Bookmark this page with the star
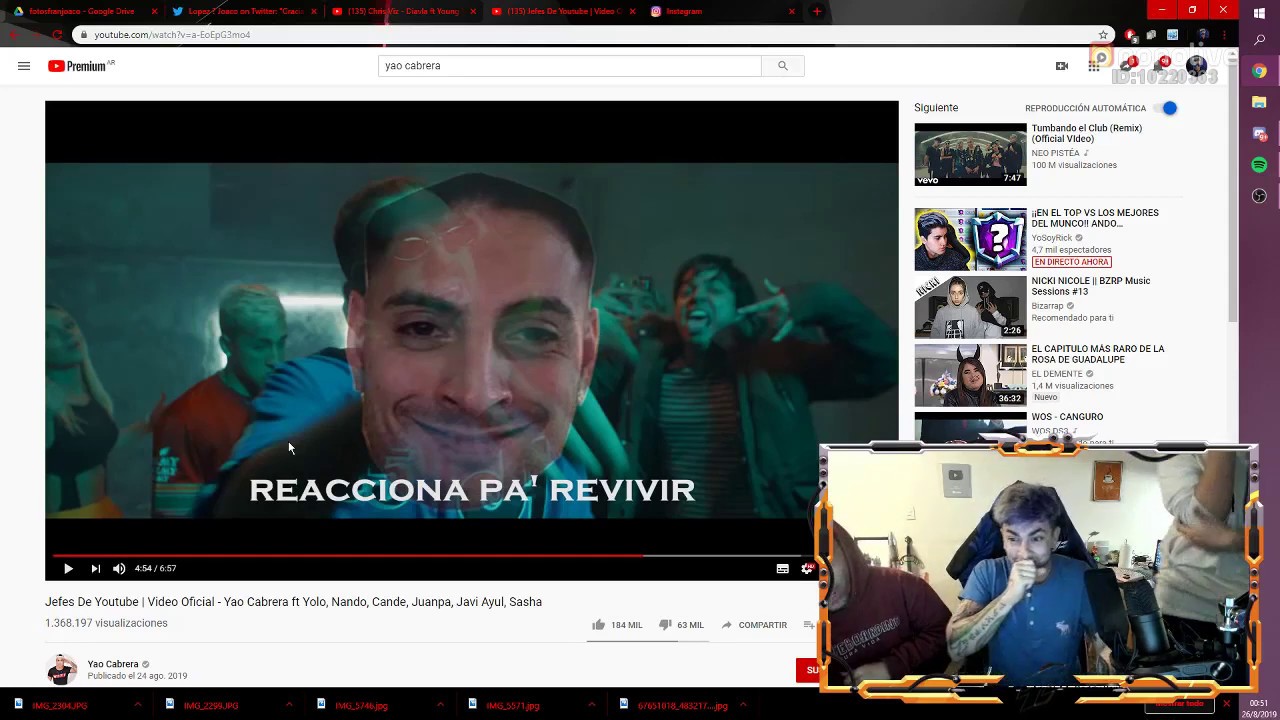Viewport: 1280px width, 720px height. [x=1103, y=35]
